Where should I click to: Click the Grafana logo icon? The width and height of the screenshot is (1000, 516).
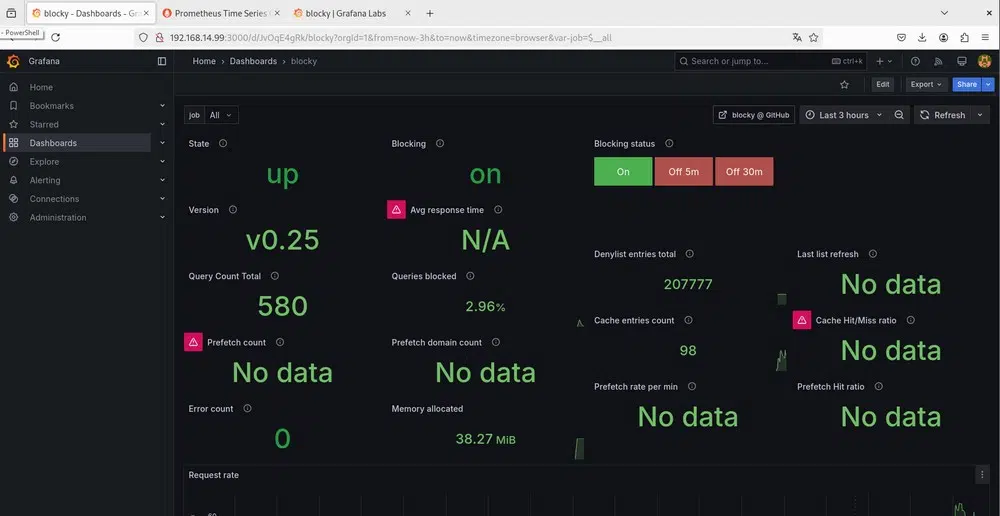pos(13,61)
